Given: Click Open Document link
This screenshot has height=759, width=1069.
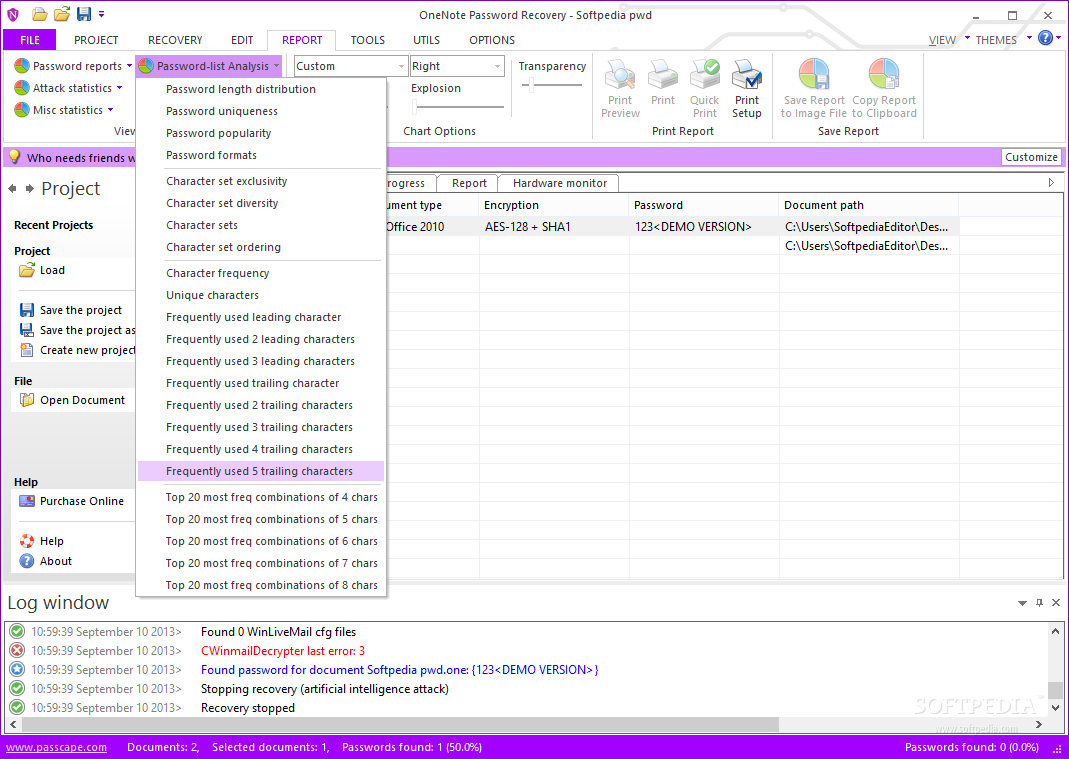Looking at the screenshot, I should [82, 400].
